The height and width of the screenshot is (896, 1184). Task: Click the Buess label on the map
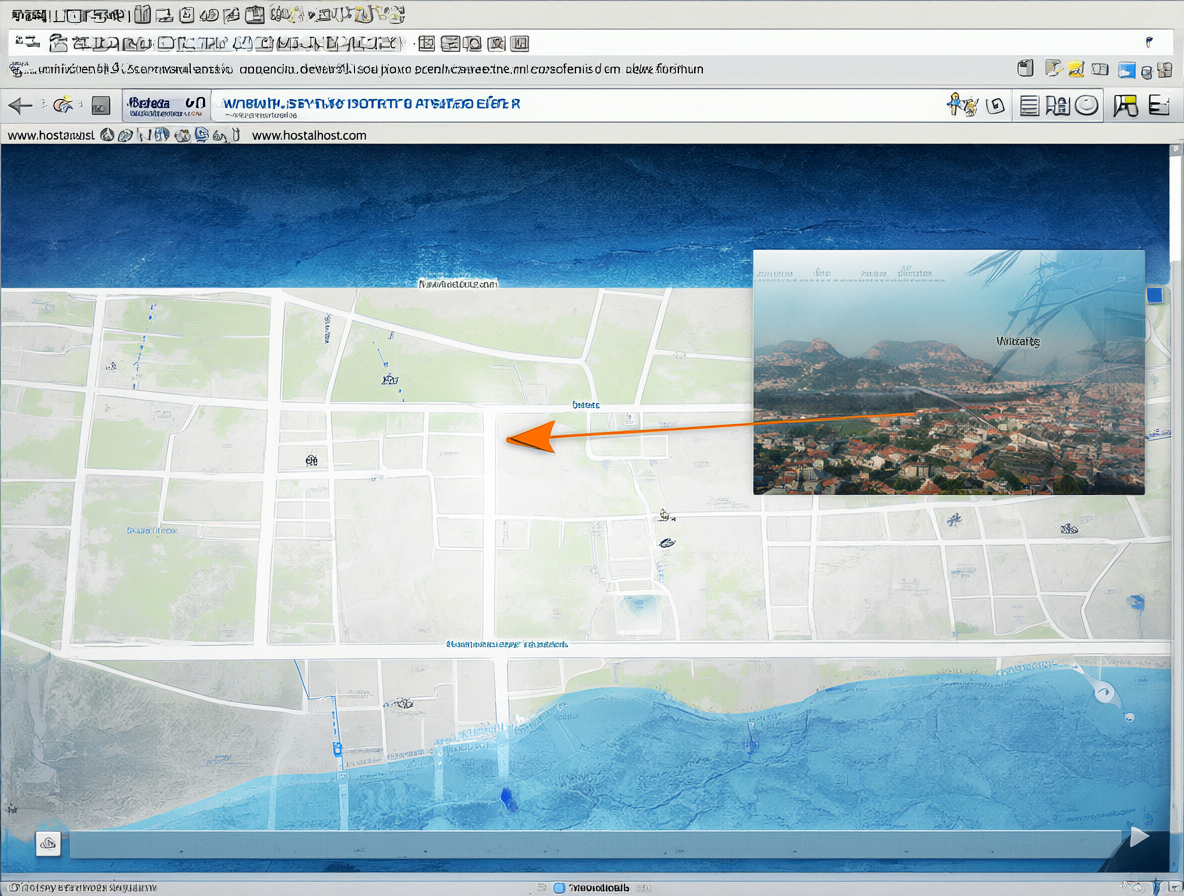pos(585,405)
